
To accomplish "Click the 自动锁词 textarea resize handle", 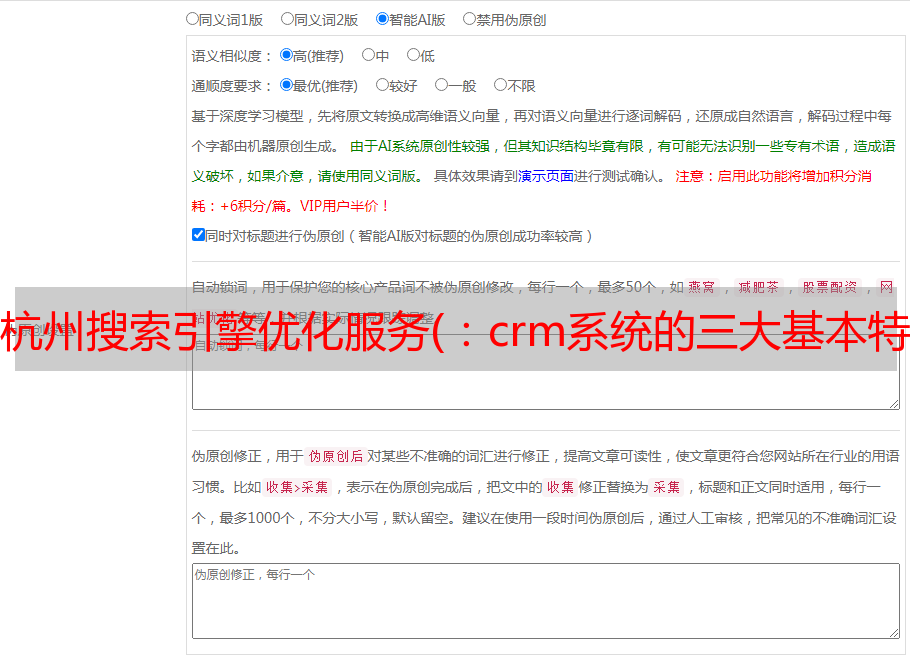I will pos(894,404).
